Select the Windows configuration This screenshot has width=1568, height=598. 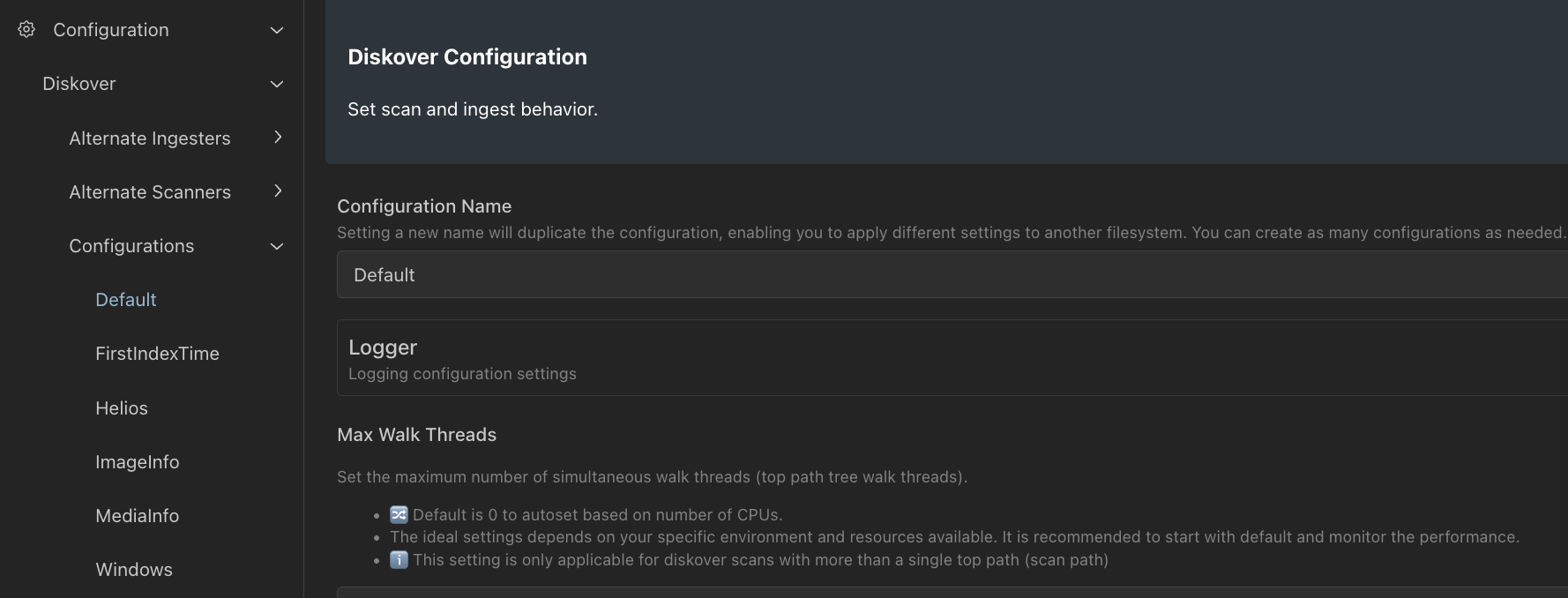pos(134,570)
